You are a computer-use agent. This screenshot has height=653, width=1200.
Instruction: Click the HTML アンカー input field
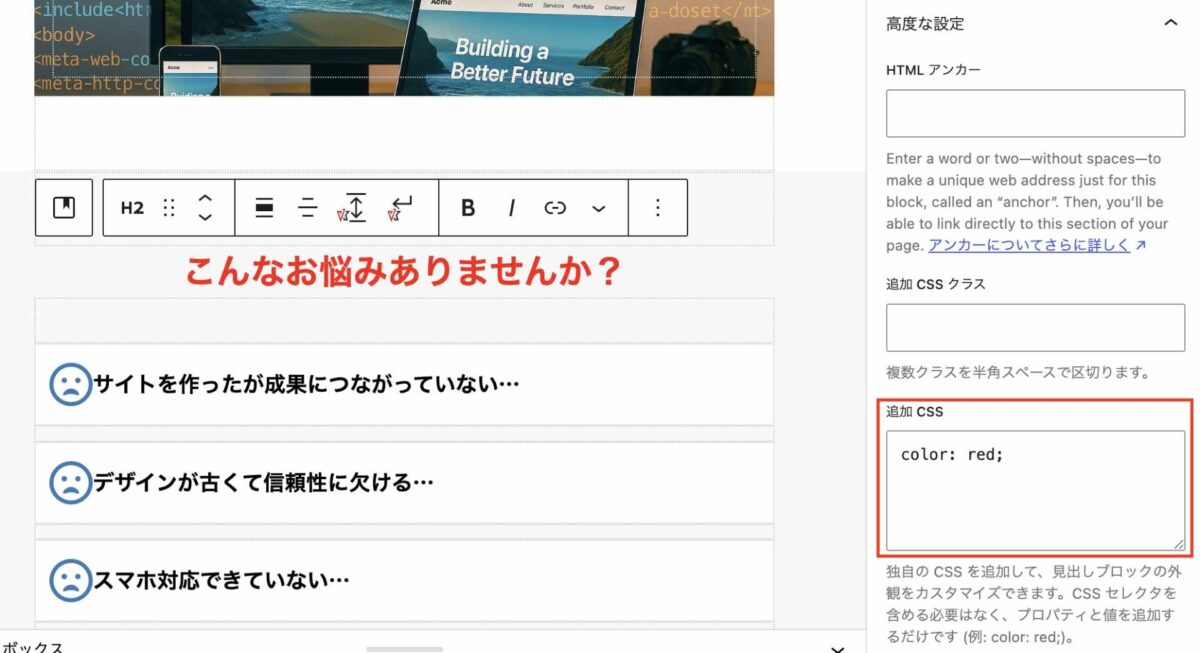[x=1035, y=113]
